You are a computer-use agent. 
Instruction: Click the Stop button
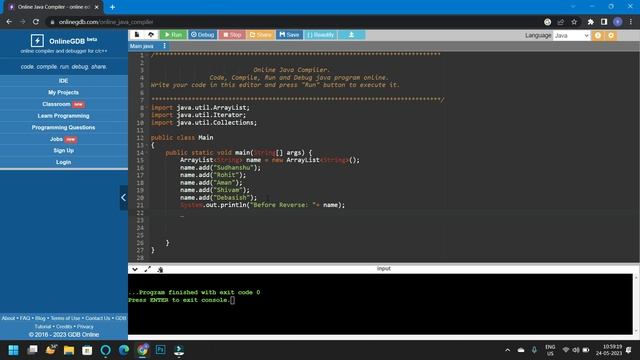[x=232, y=35]
